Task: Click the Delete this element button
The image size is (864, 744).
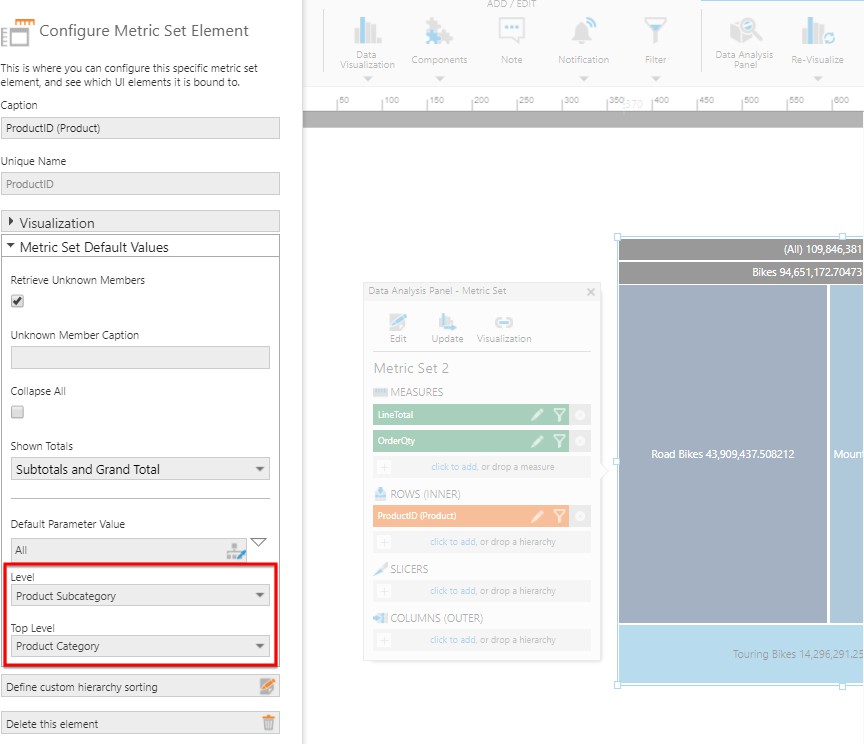Action: [130, 723]
